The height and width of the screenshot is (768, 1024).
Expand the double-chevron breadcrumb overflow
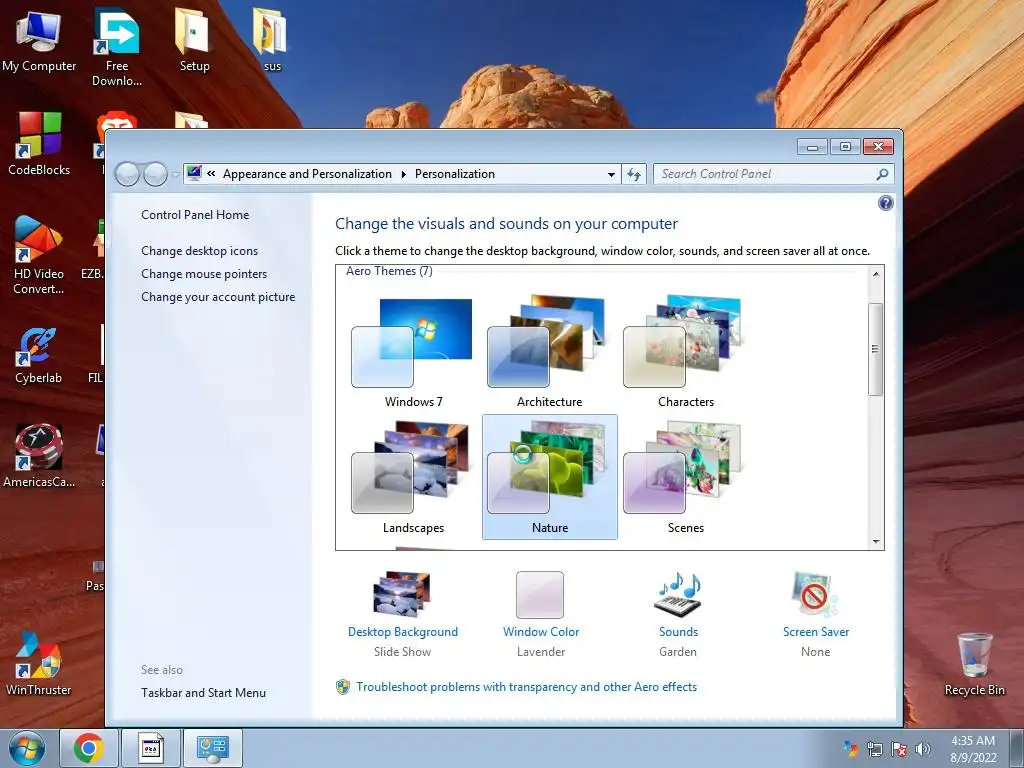(211, 174)
